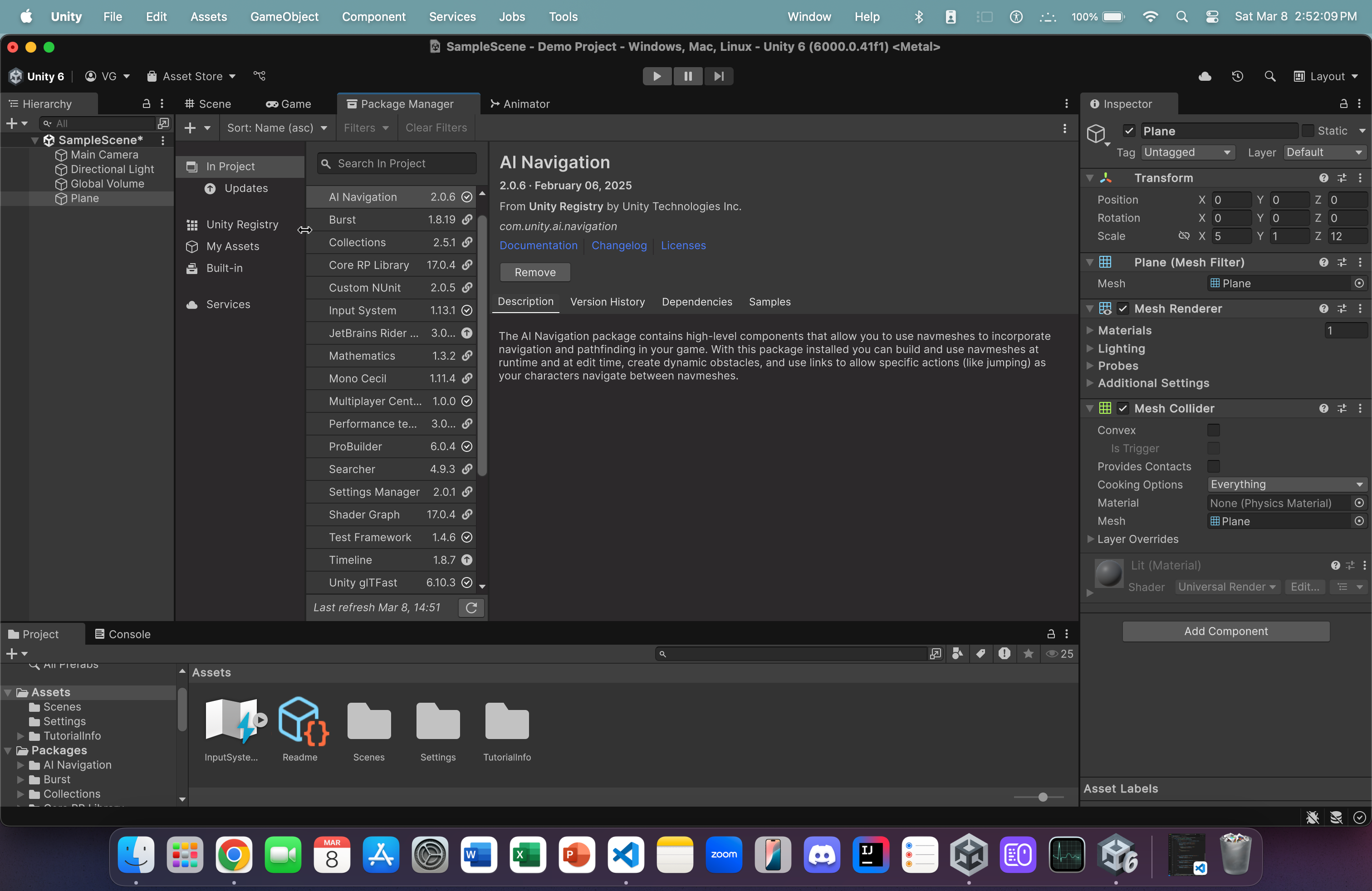Click Search by Type icon in Project

pos(957,654)
